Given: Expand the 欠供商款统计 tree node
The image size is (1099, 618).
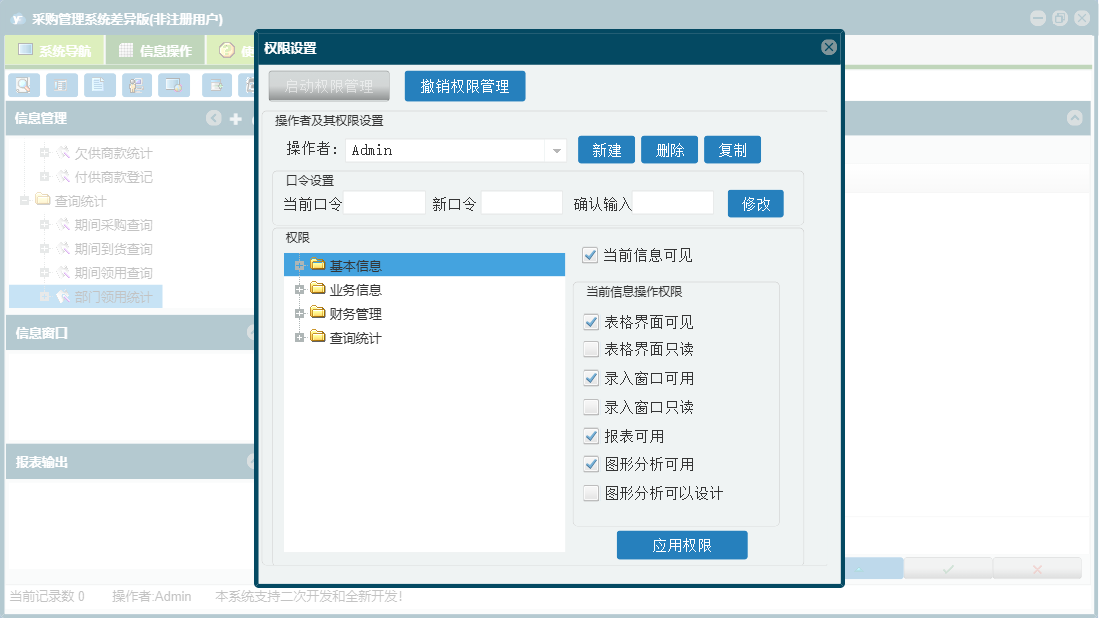Looking at the screenshot, I should (44, 152).
